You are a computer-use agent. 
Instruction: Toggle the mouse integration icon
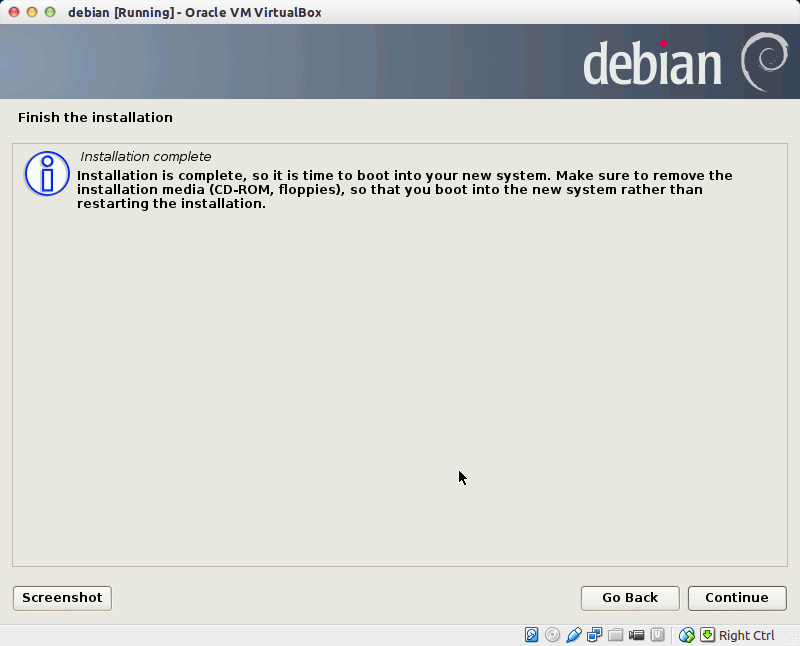coord(687,635)
